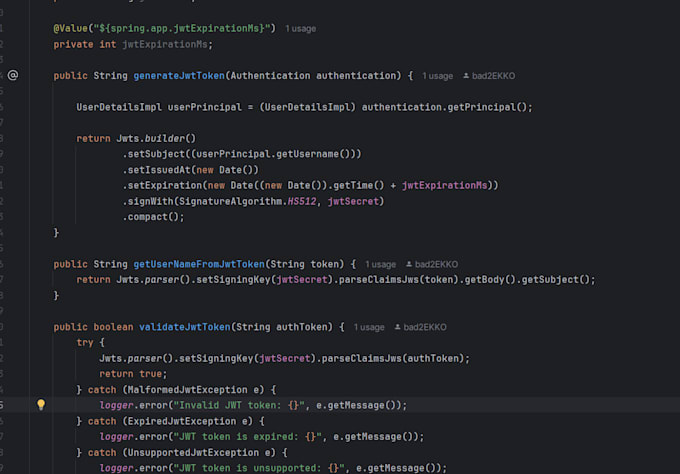
Task: Click the .setSubject call line
Action: [x=242, y=154]
